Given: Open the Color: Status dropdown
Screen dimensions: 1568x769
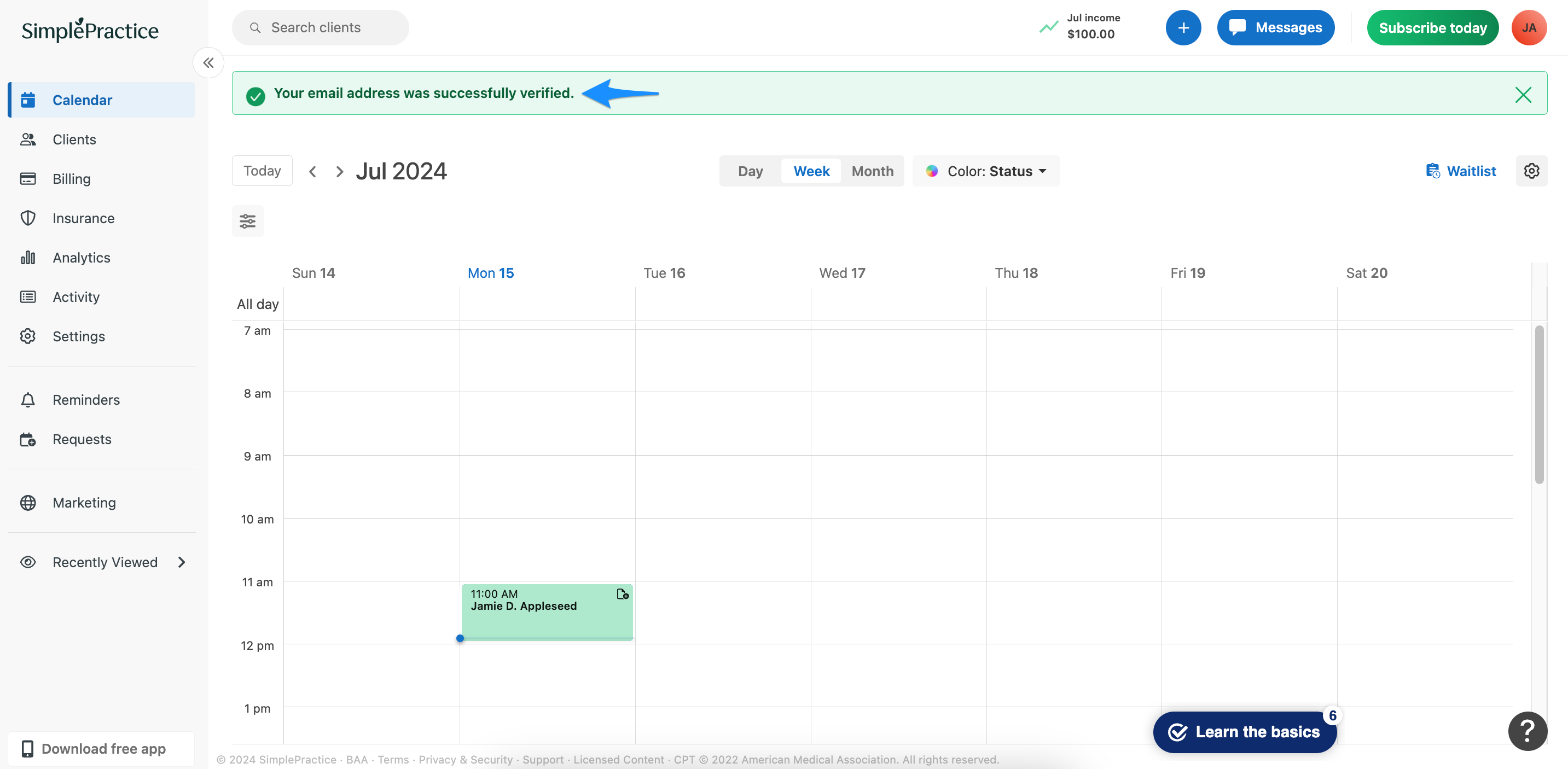Looking at the screenshot, I should pyautogui.click(x=985, y=171).
